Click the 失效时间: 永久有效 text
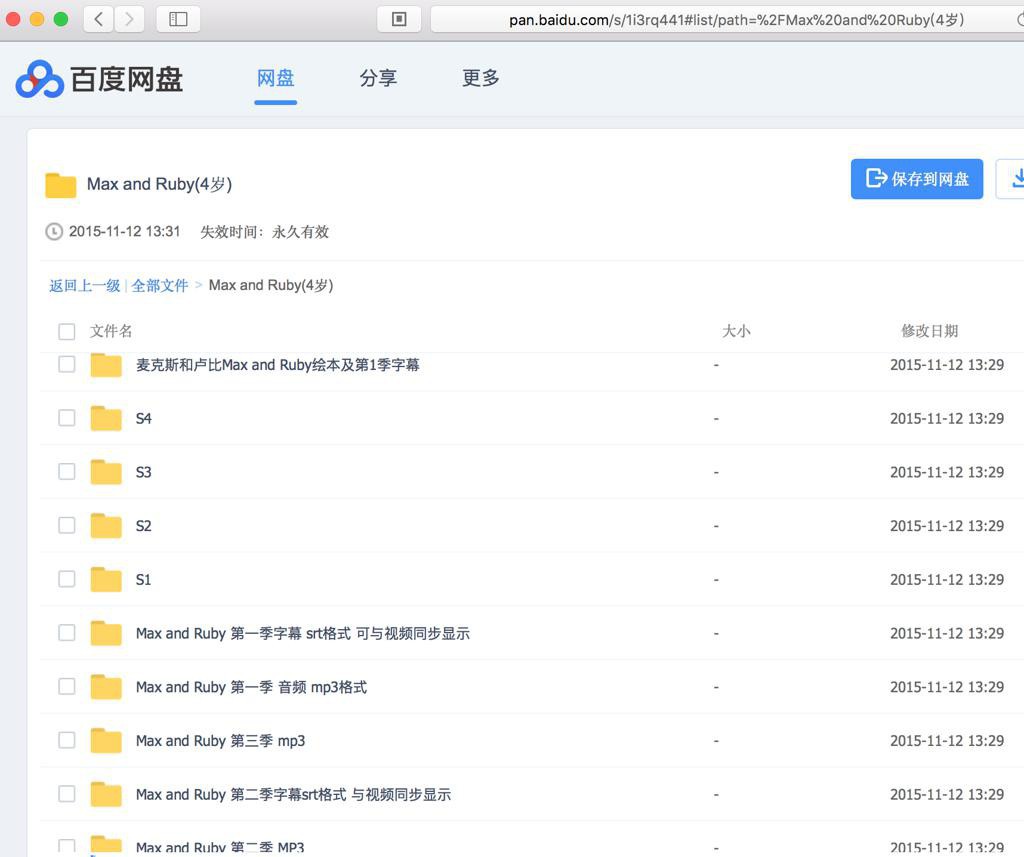The height and width of the screenshot is (857, 1024). click(264, 232)
